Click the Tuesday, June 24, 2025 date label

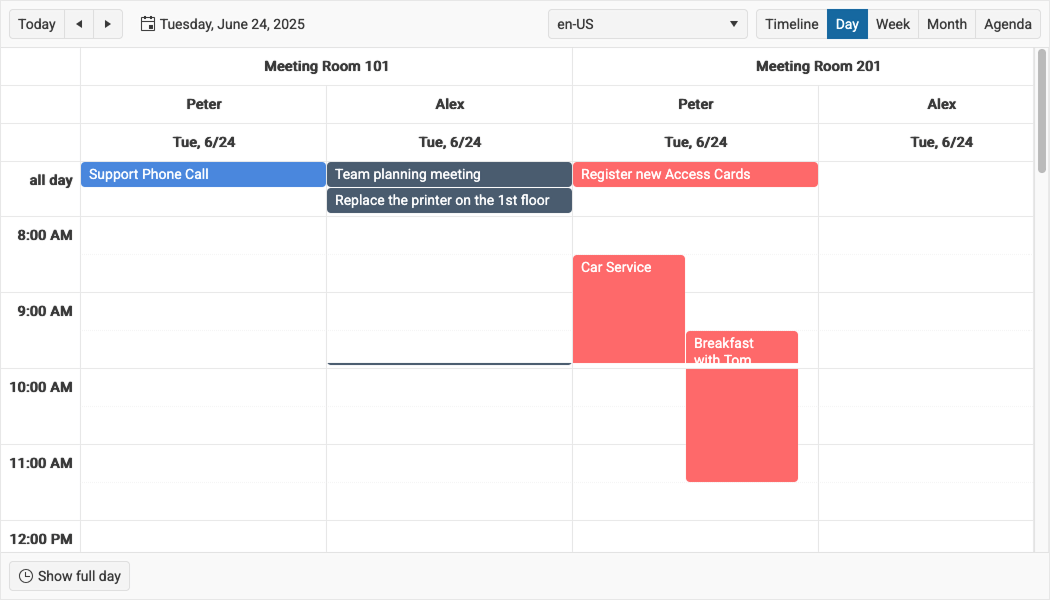(232, 24)
